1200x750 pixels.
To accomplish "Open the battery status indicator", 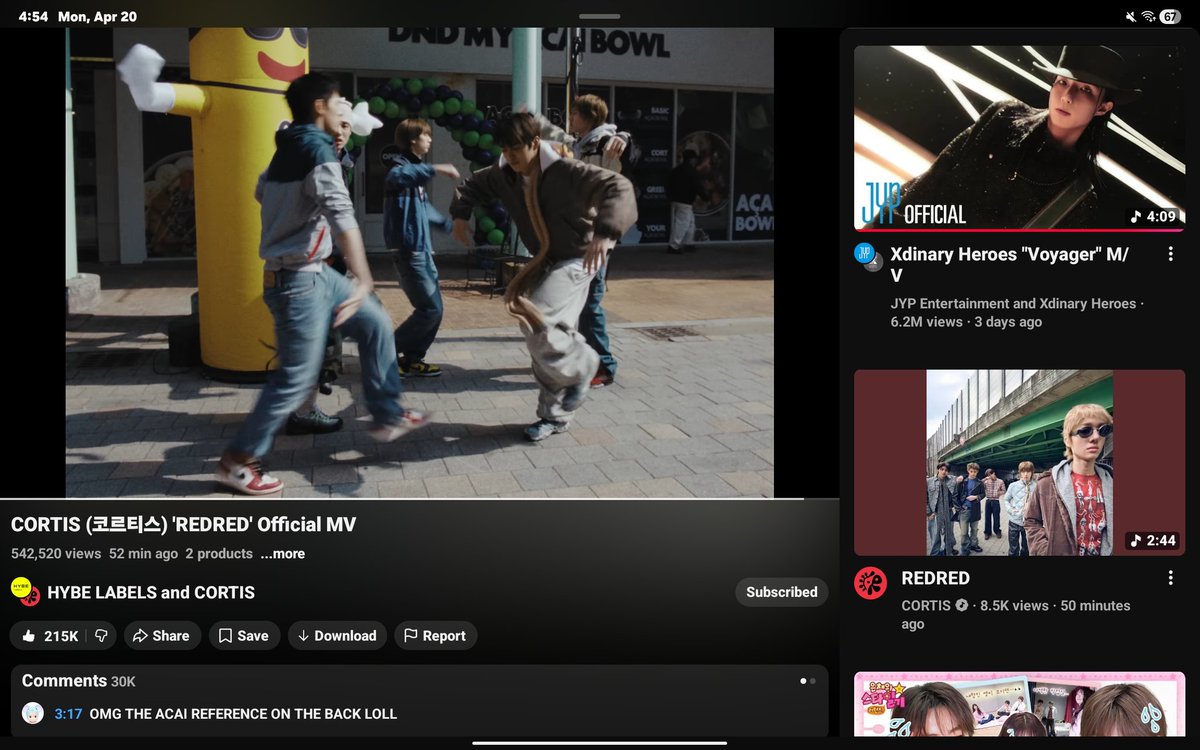I will [1170, 17].
